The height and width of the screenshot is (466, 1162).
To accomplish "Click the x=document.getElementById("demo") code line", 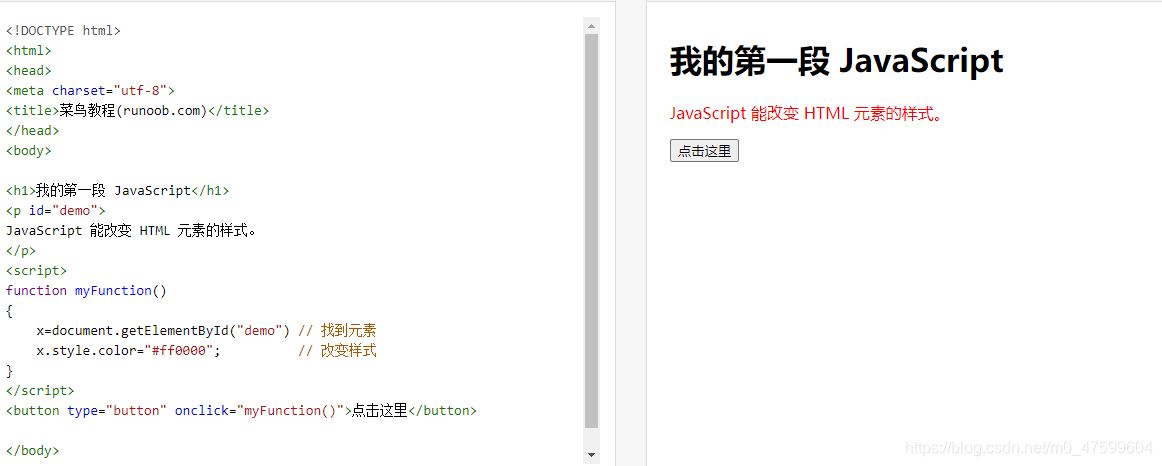I will click(x=163, y=331).
